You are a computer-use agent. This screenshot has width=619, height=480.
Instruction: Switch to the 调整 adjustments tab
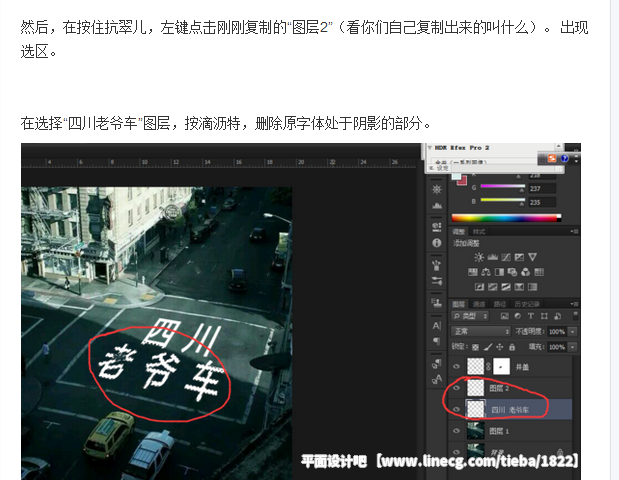[x=458, y=231]
